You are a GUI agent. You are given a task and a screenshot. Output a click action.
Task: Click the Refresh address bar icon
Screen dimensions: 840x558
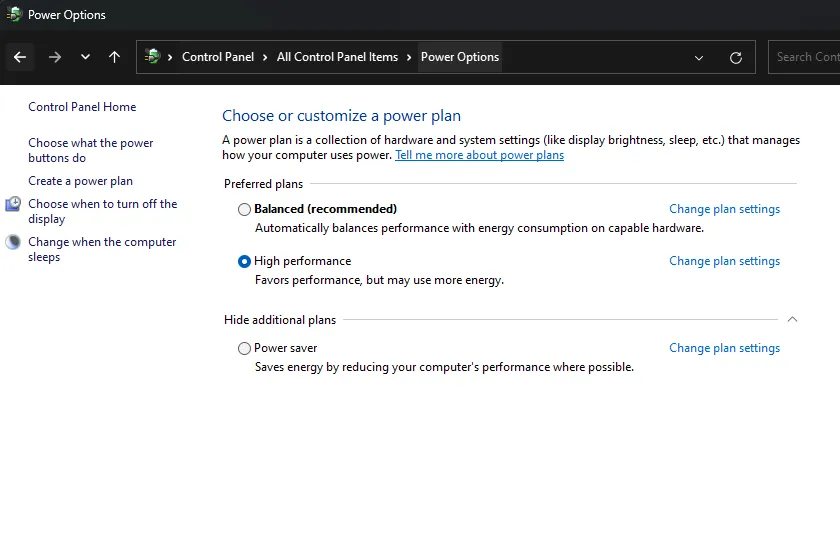tap(736, 58)
